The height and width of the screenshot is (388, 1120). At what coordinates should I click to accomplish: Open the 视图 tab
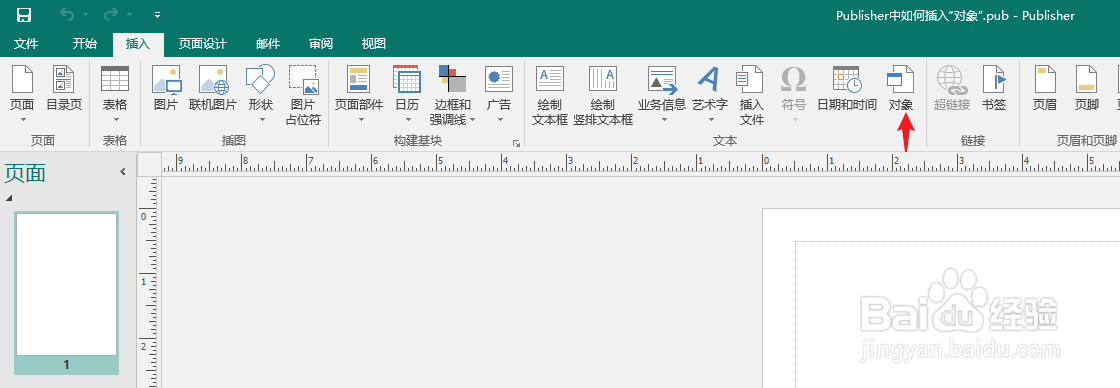tap(374, 44)
